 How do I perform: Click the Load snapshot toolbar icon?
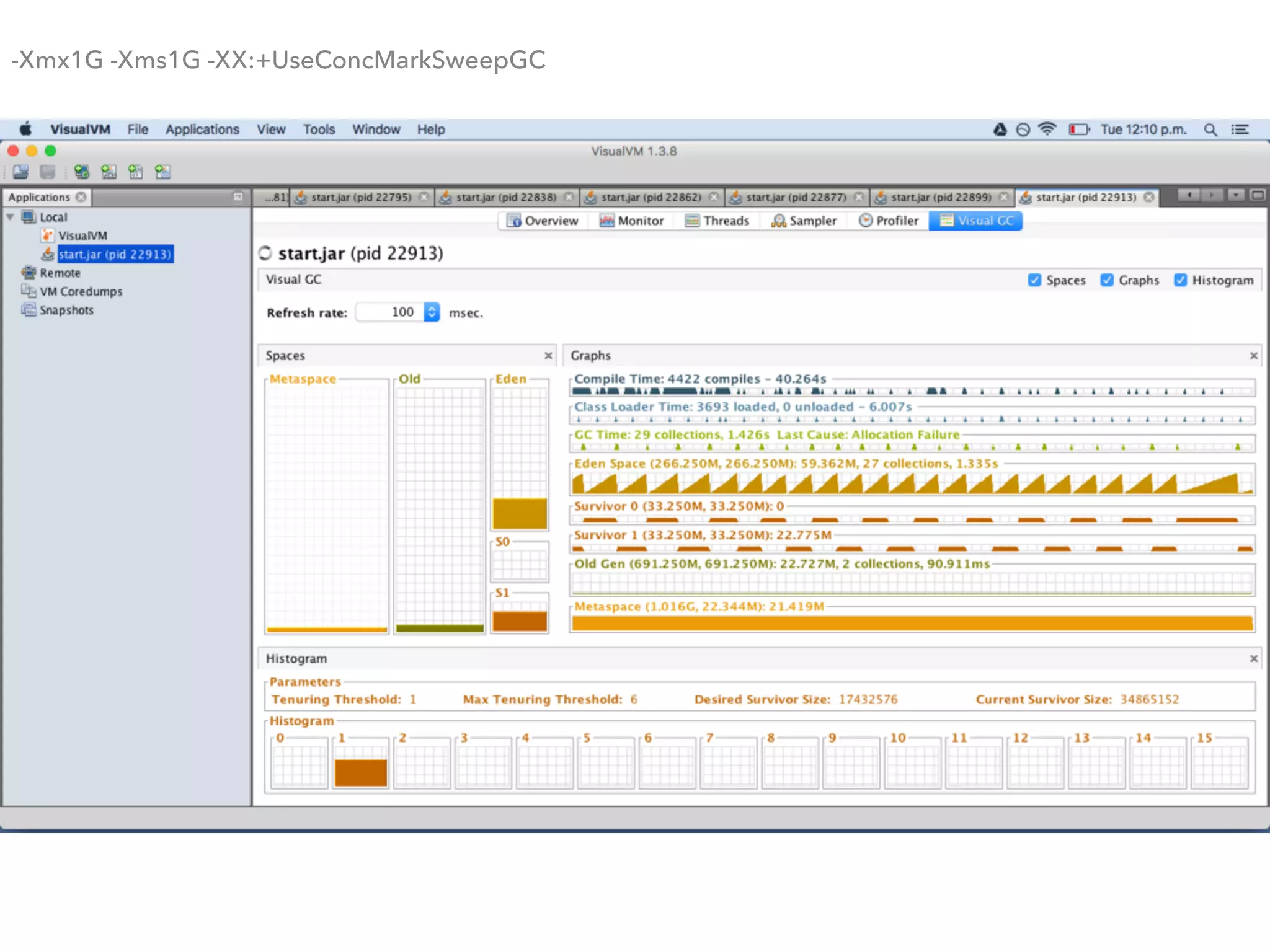pos(20,172)
